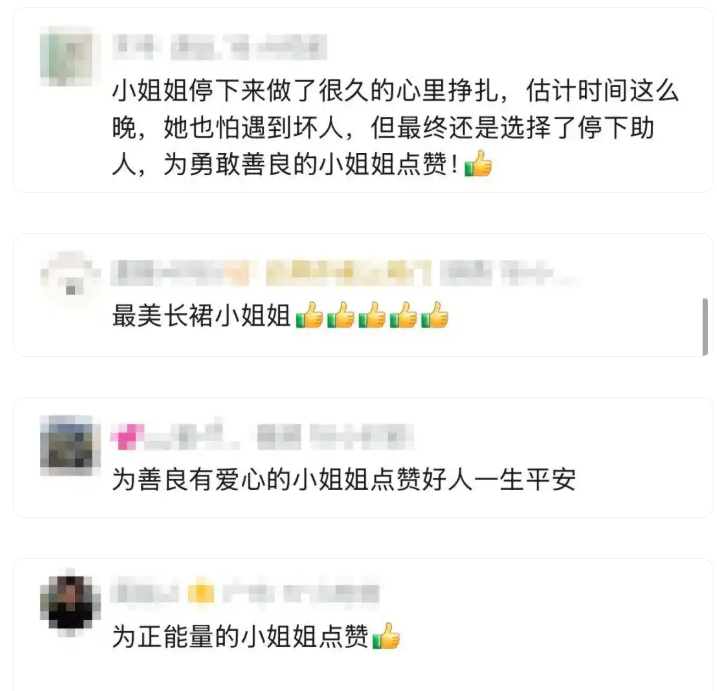Viewport: 717px width, 691px height.
Task: Click the vertical scrollbar thumb on right
Action: pos(705,327)
